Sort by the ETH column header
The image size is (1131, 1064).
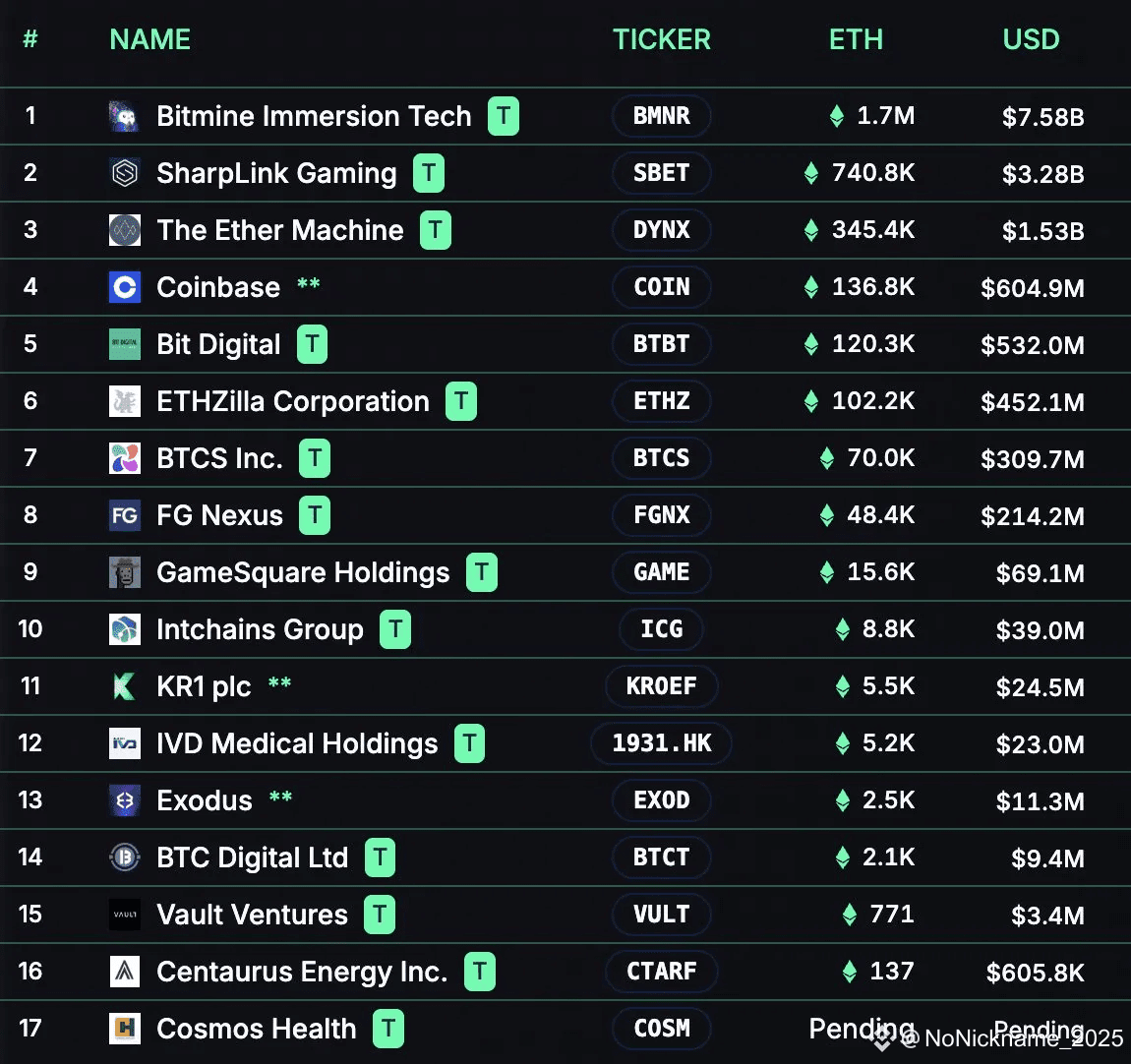tap(856, 39)
